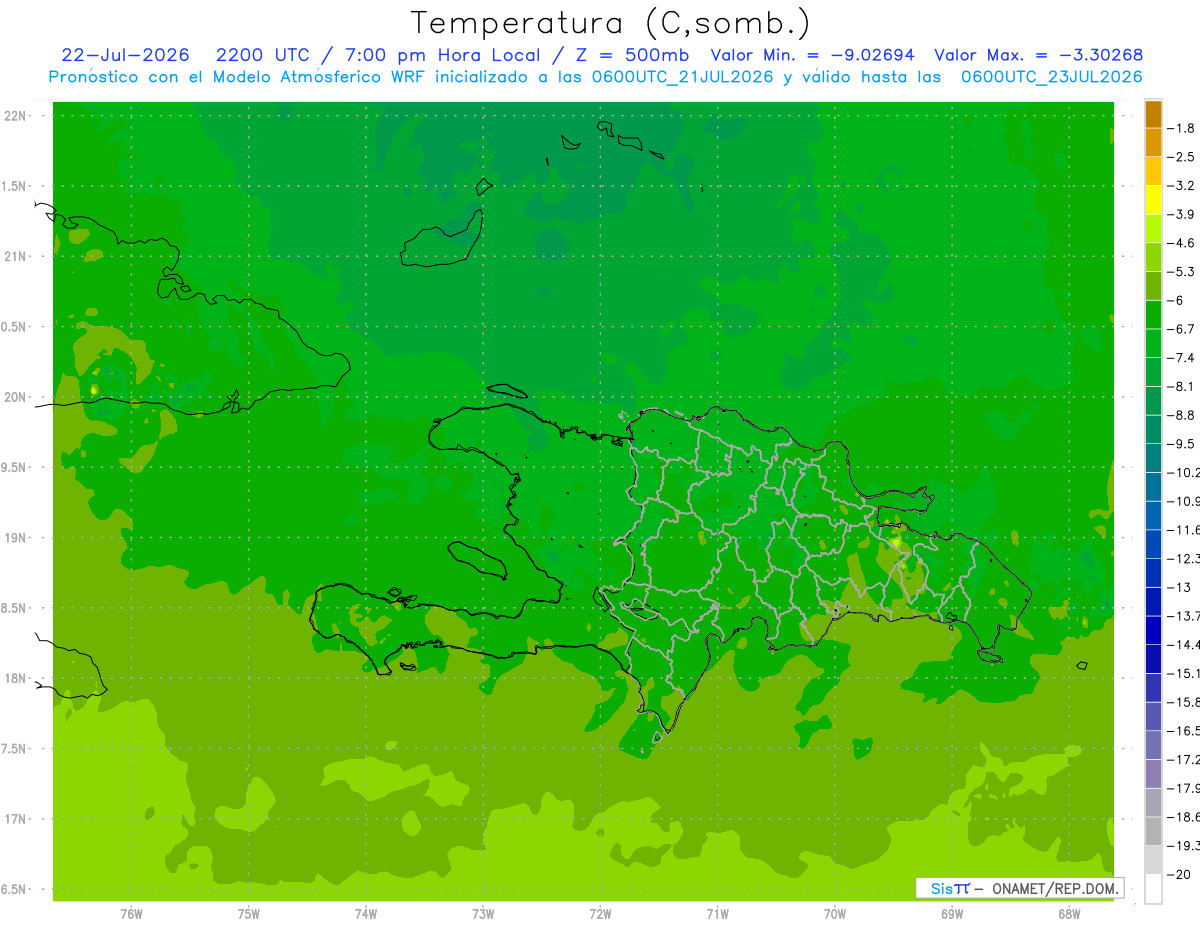Click the "71W" longitude label

point(717,914)
